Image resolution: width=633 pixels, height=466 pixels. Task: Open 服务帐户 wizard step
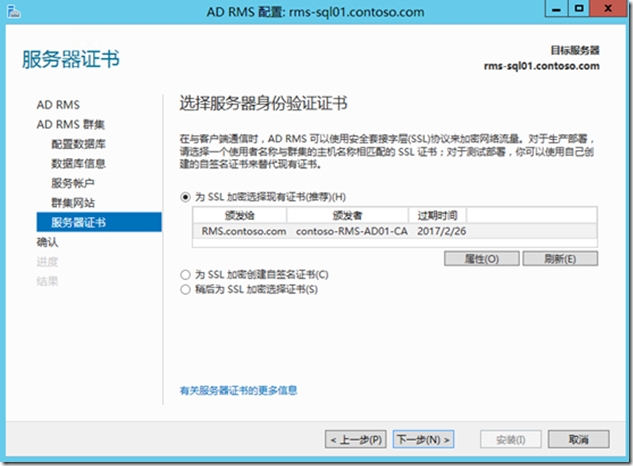(x=73, y=183)
